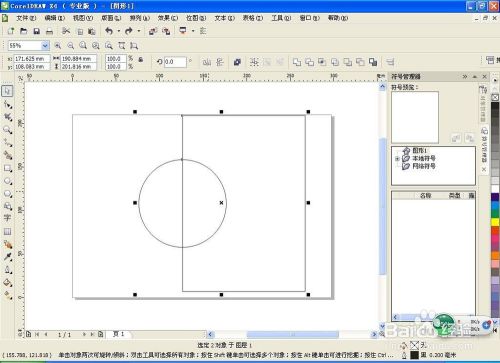Click the Import icon in the toolbar

tap(153, 31)
